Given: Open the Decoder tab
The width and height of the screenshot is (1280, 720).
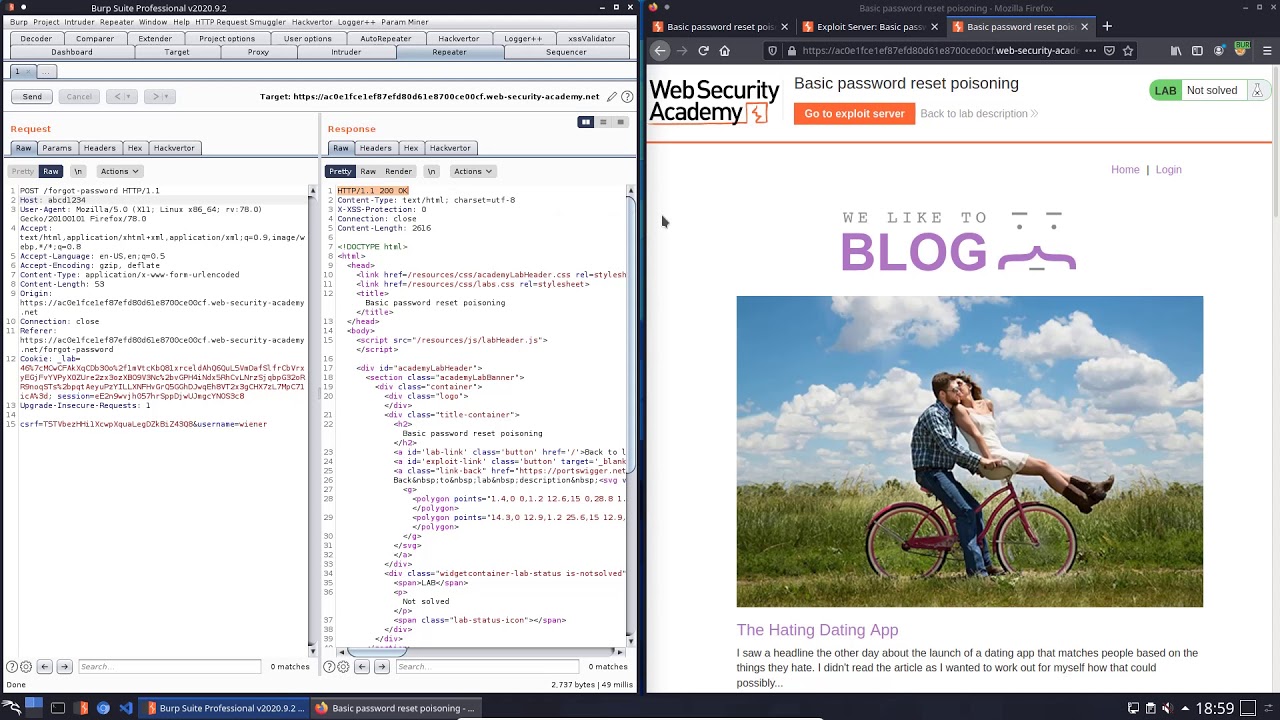Looking at the screenshot, I should click(x=36, y=39).
